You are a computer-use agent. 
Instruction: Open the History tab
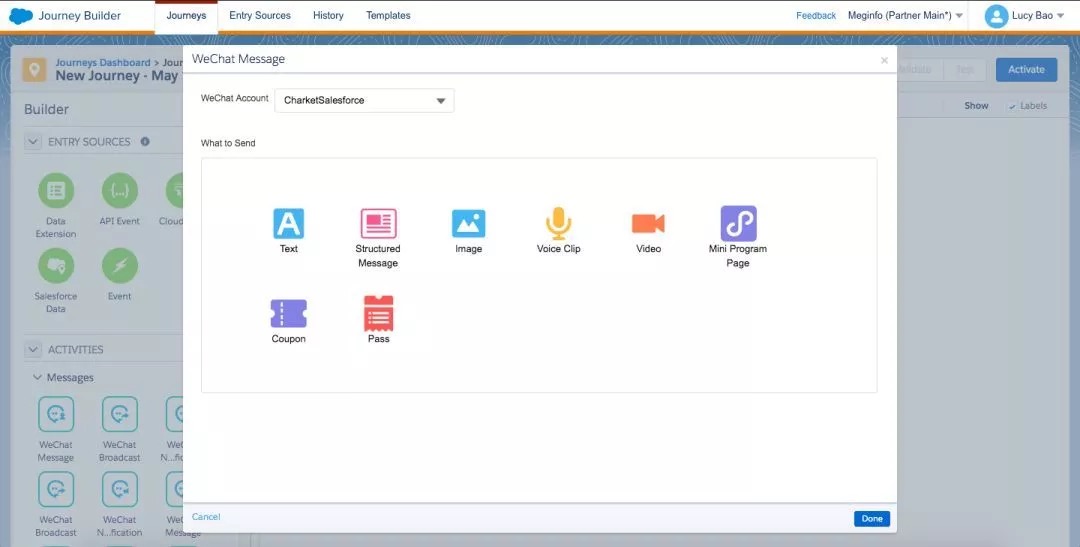[328, 15]
